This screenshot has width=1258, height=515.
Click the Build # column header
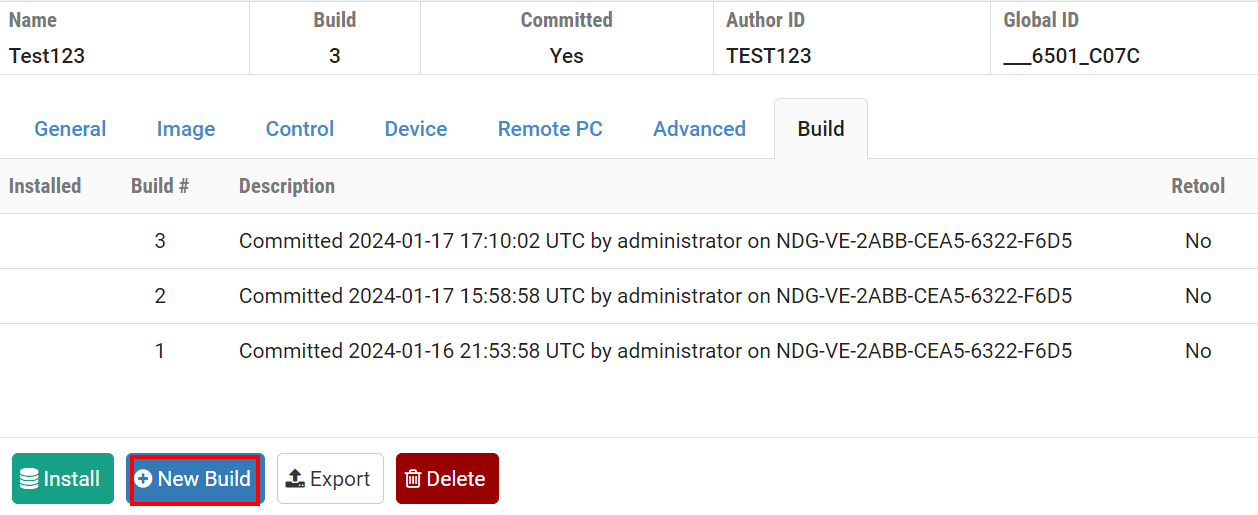[160, 186]
